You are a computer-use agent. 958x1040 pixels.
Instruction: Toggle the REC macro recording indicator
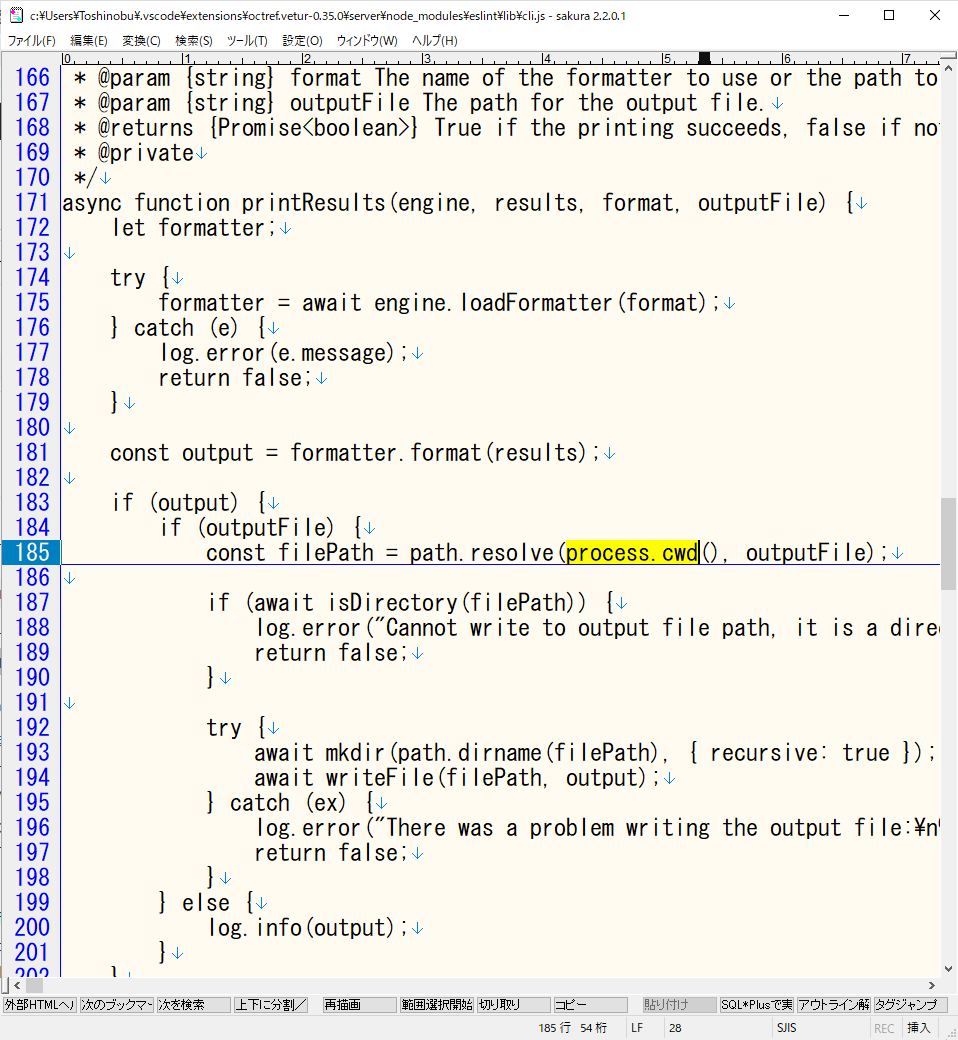tap(884, 1027)
